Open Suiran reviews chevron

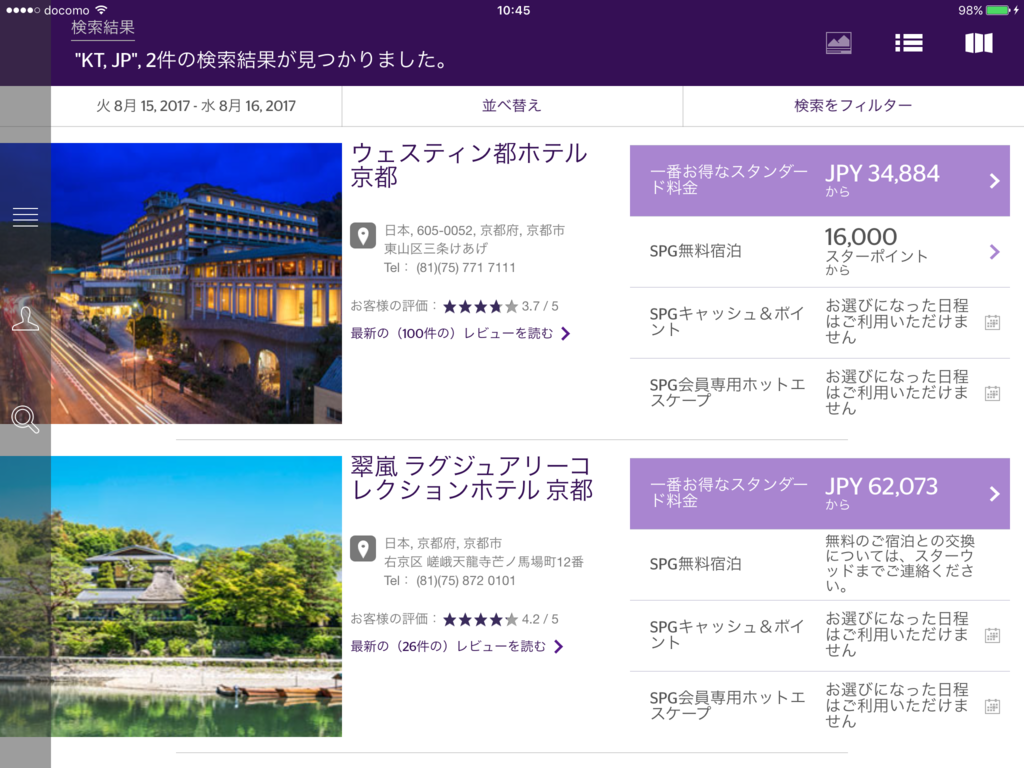click(x=558, y=647)
